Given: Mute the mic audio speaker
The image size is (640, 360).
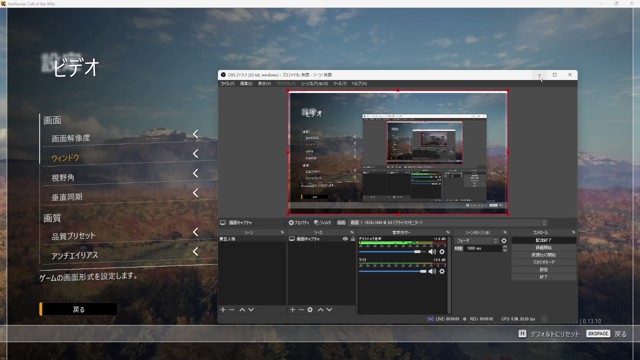Looking at the screenshot, I should [432, 271].
